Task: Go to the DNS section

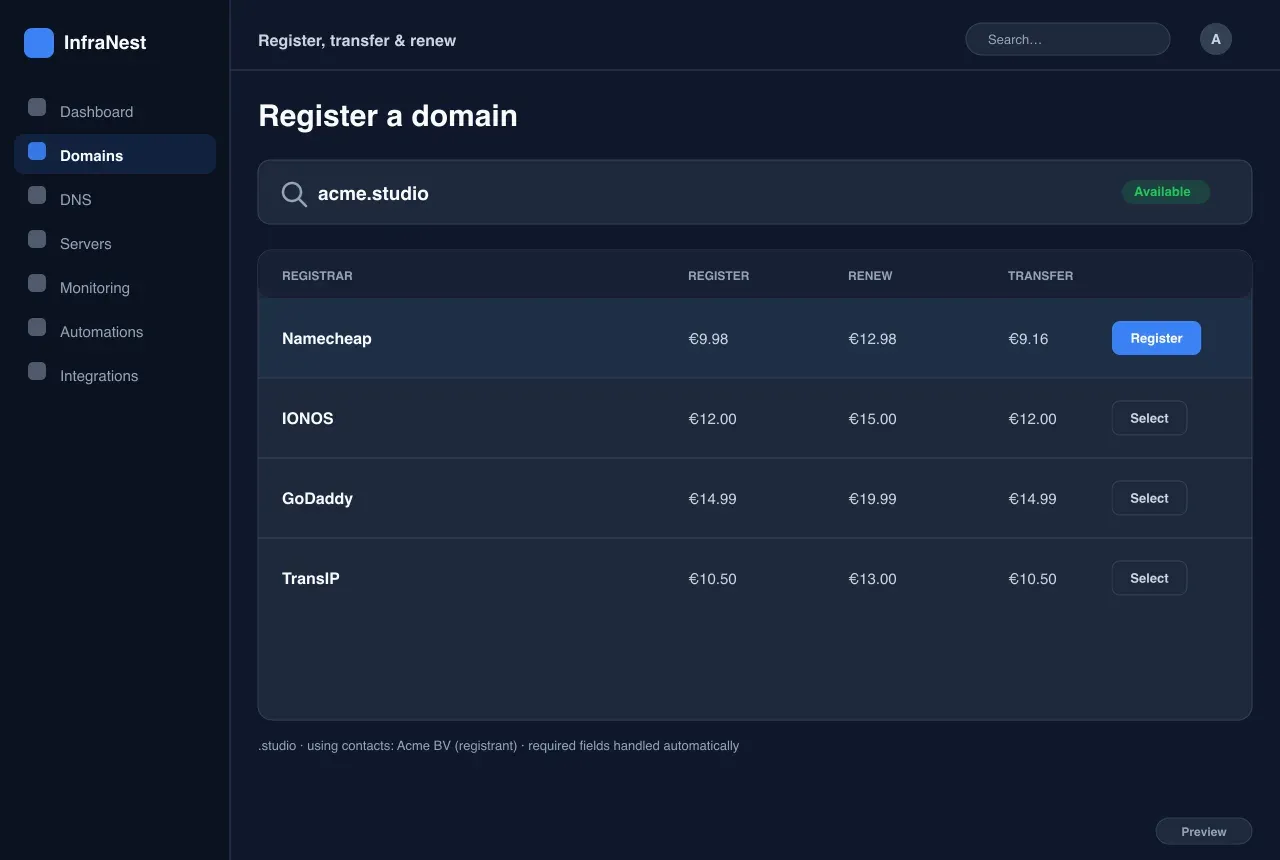Action: point(115,199)
